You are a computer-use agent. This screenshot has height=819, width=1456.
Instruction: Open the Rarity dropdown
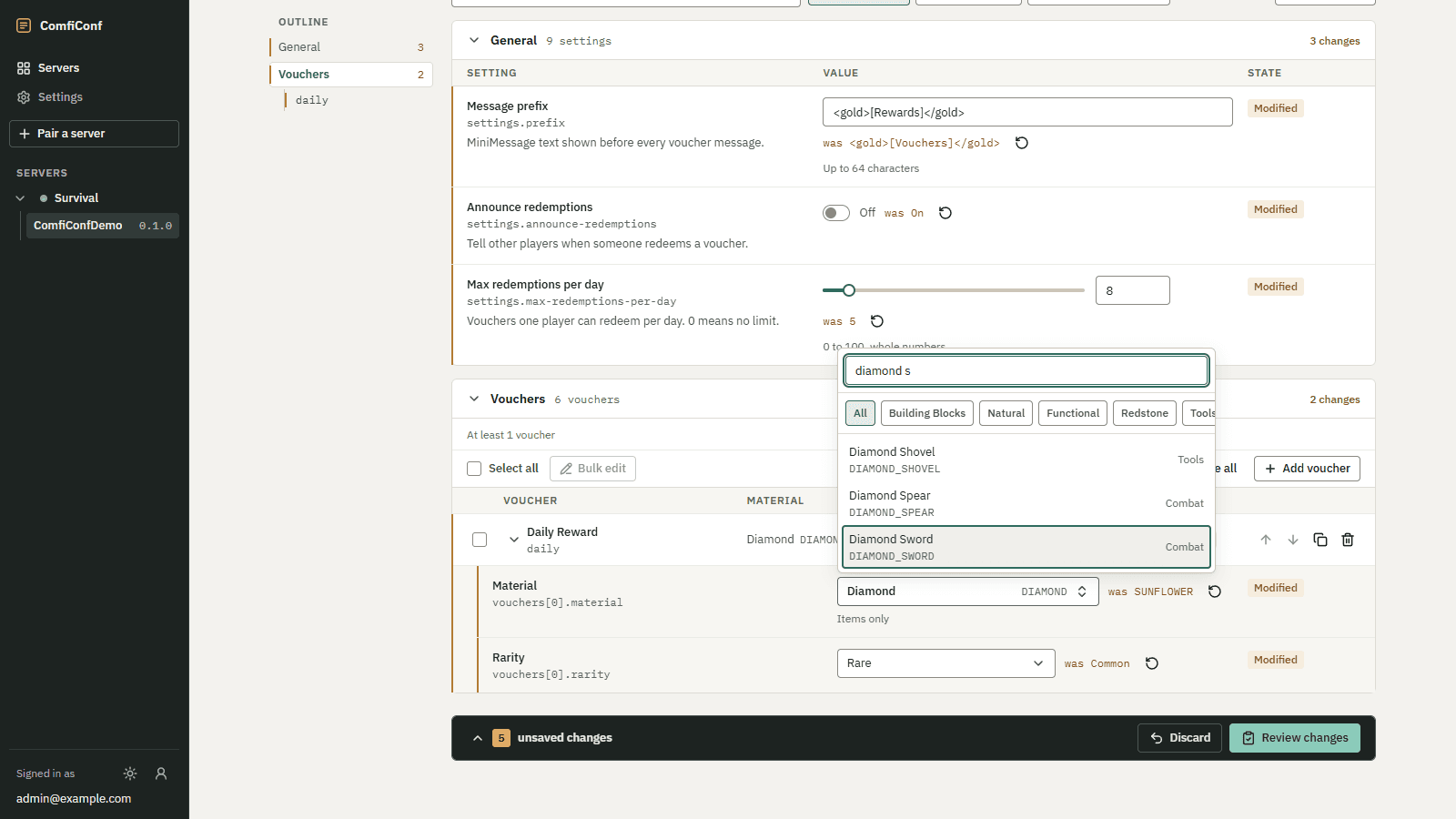[x=945, y=663]
